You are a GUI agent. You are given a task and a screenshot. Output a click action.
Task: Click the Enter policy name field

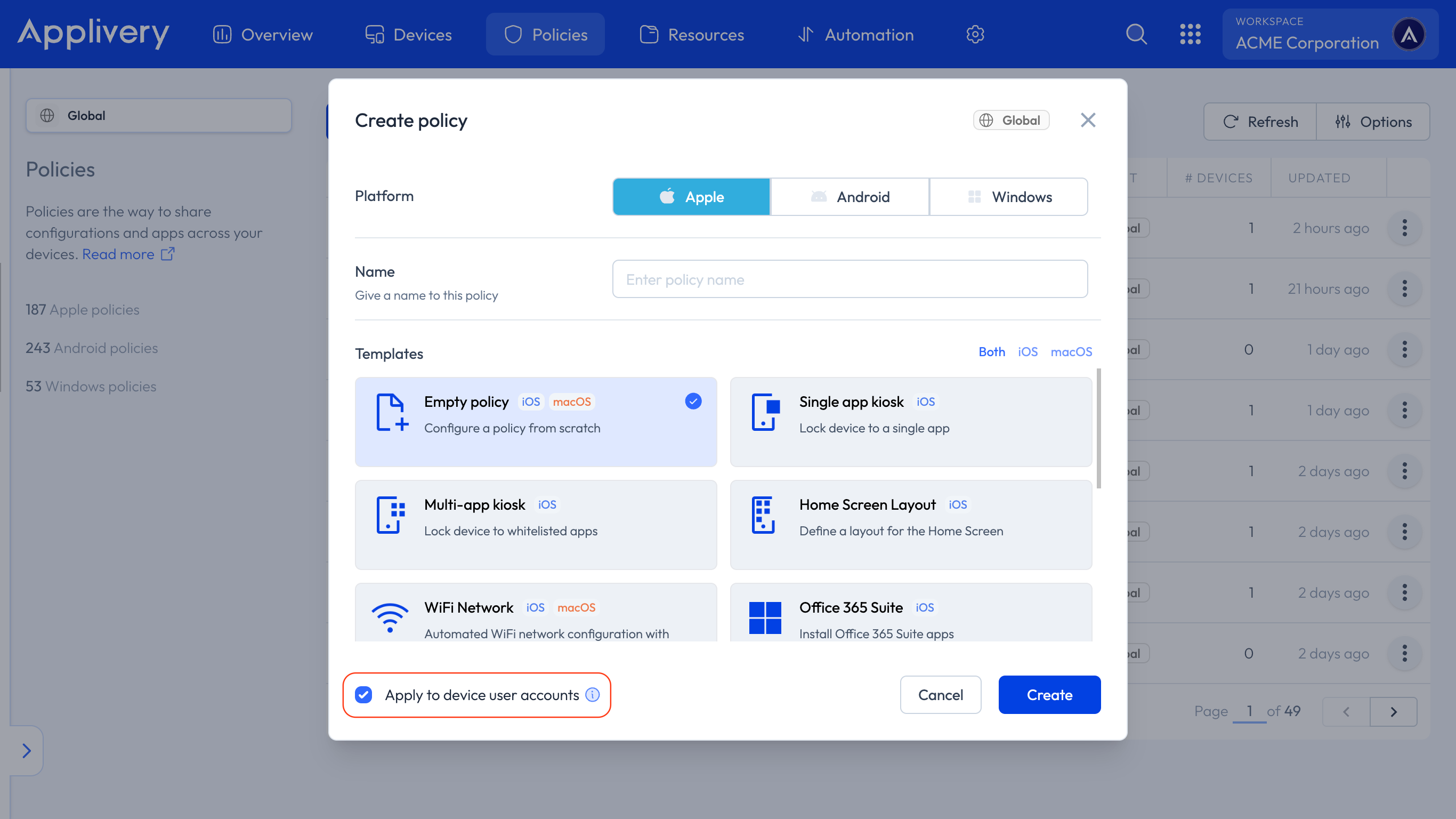(849, 279)
